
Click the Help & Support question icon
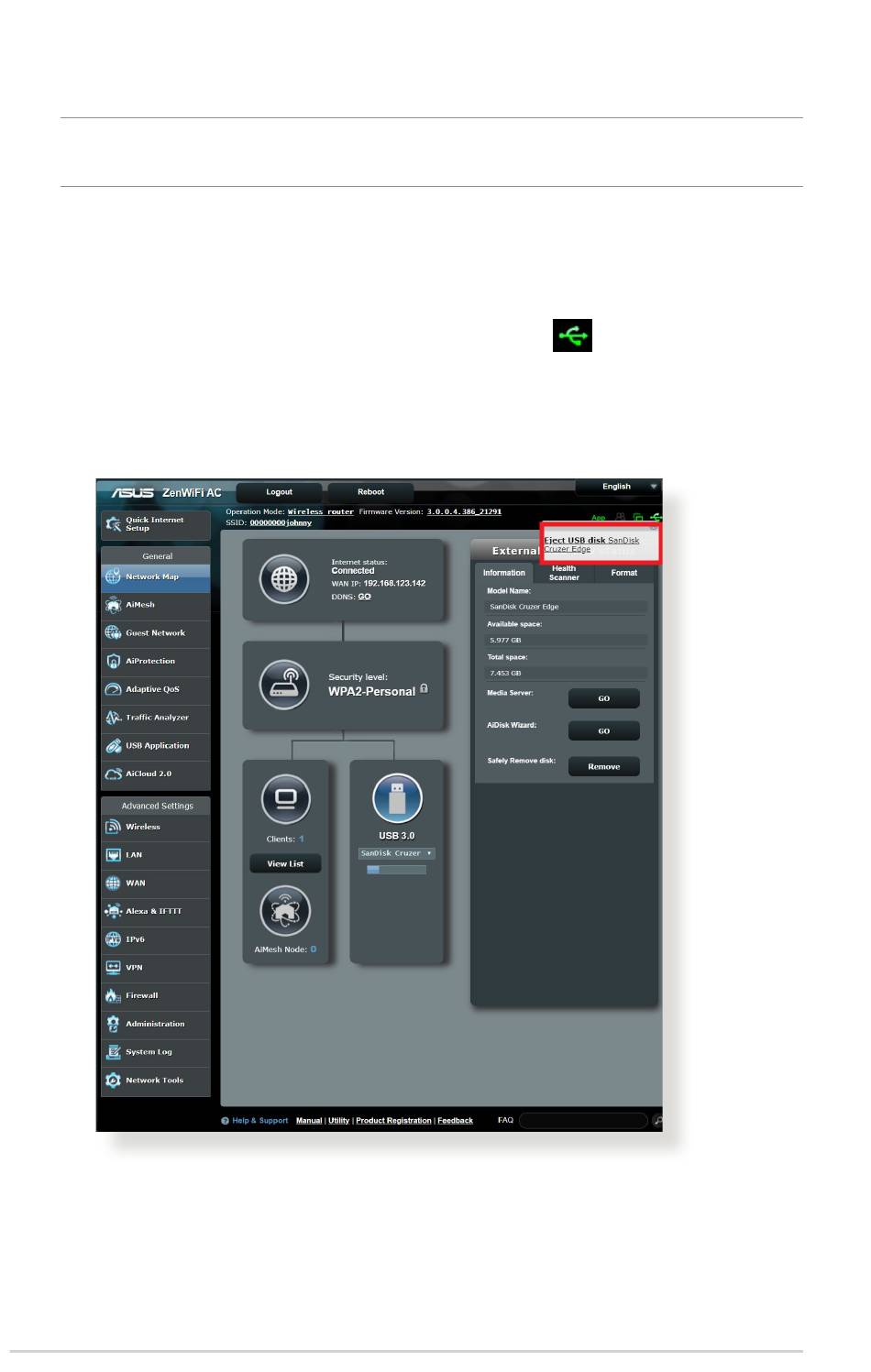(225, 1121)
